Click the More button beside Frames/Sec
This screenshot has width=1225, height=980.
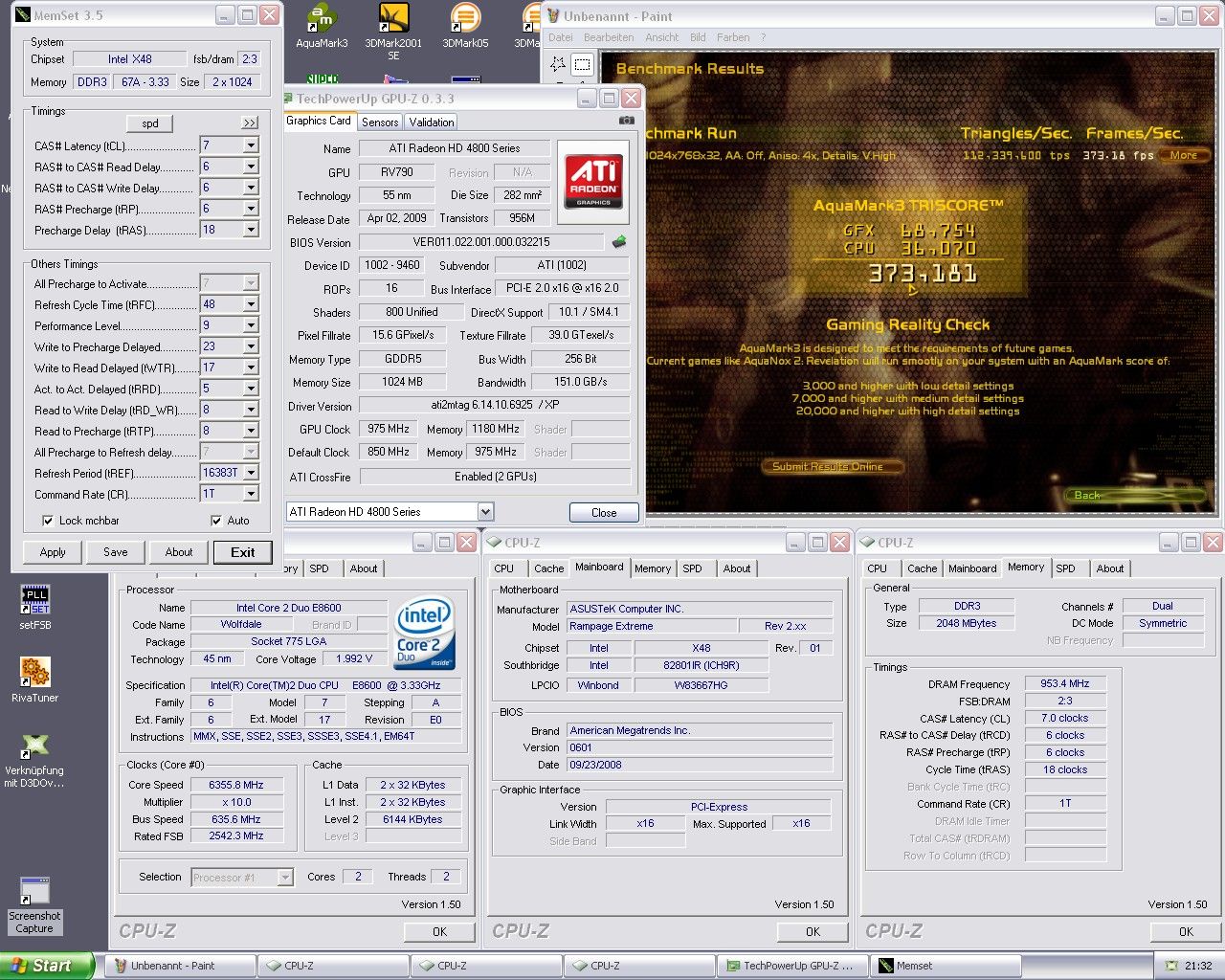(x=1184, y=155)
